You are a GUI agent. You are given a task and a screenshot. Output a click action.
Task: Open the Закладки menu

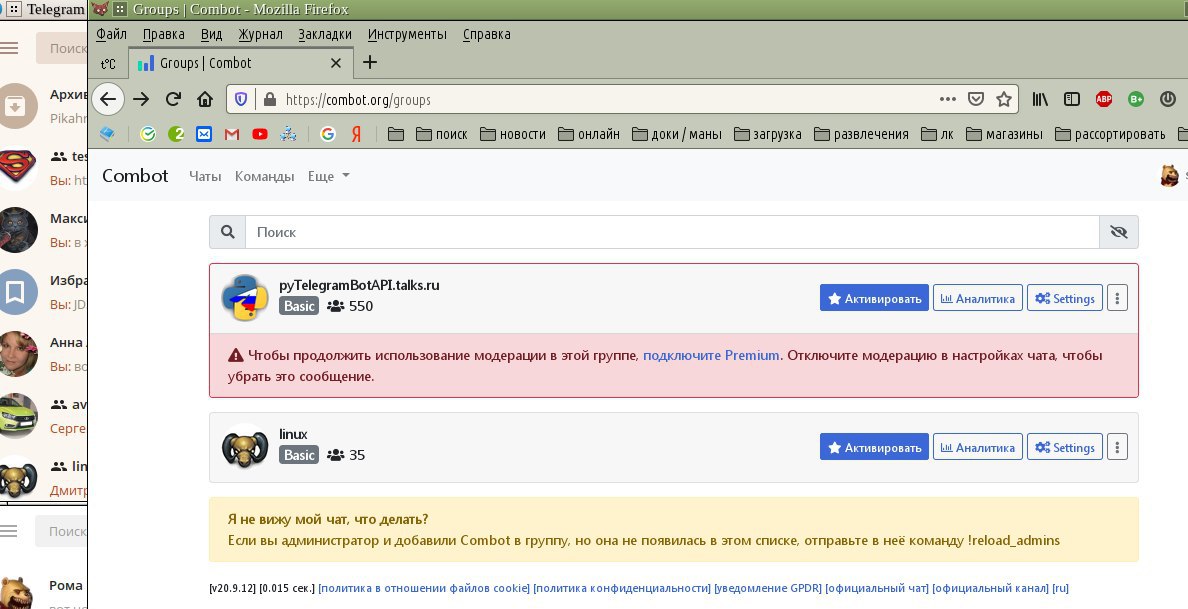coord(325,34)
